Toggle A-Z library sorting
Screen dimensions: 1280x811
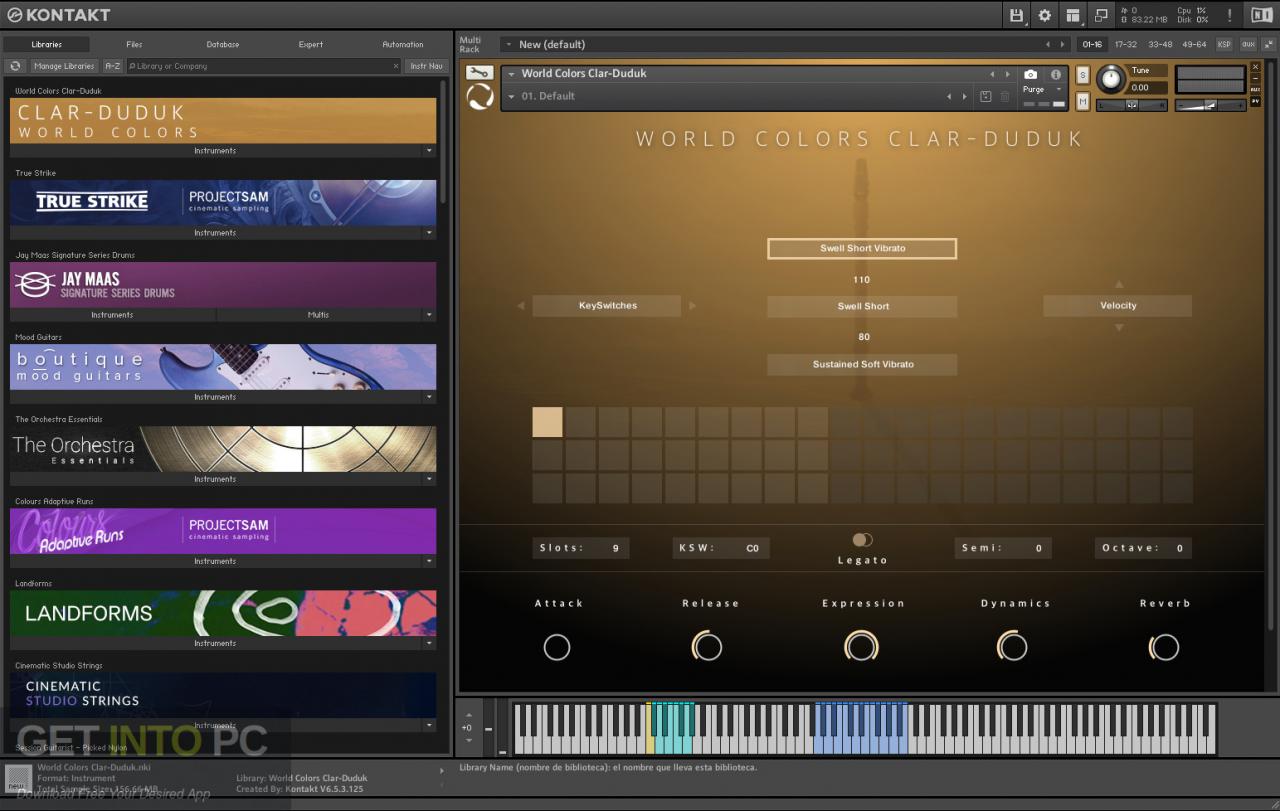pos(113,66)
